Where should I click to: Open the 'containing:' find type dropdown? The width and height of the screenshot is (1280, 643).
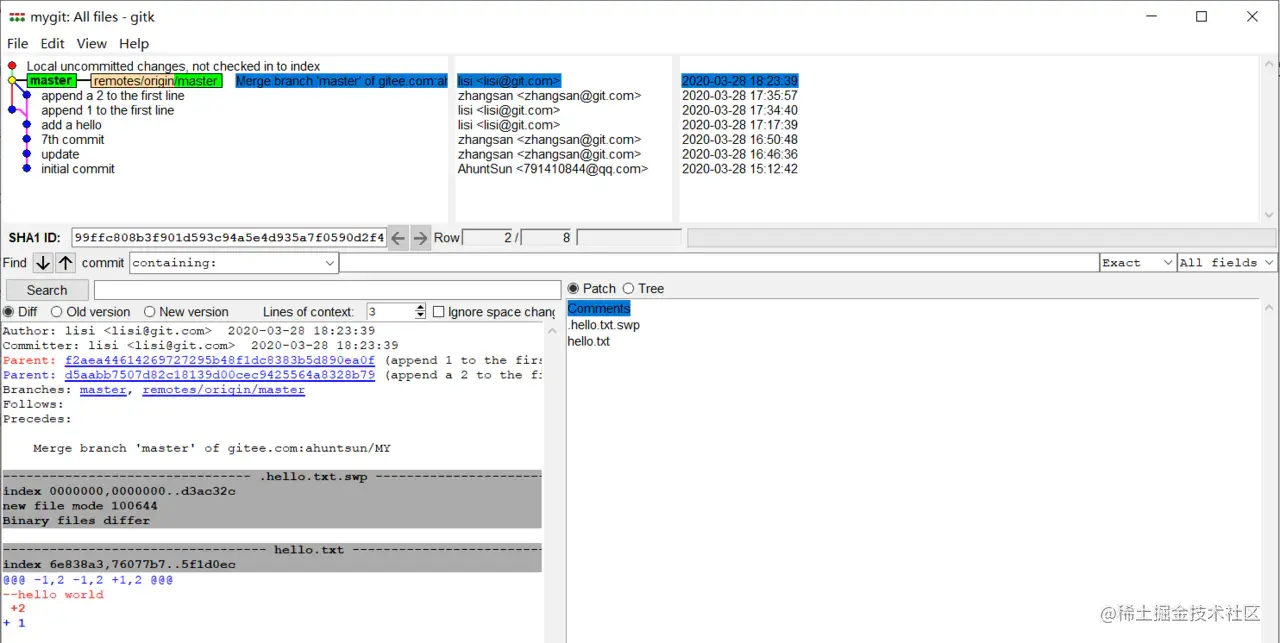(x=234, y=263)
